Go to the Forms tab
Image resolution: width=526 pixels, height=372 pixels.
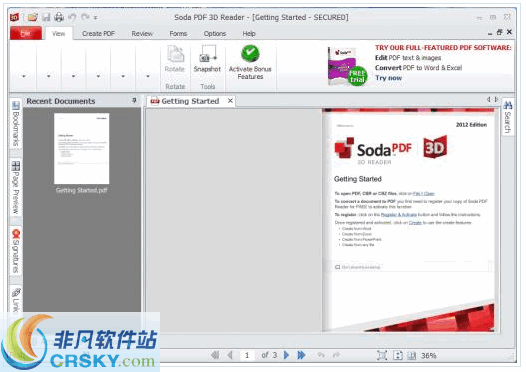(178, 34)
